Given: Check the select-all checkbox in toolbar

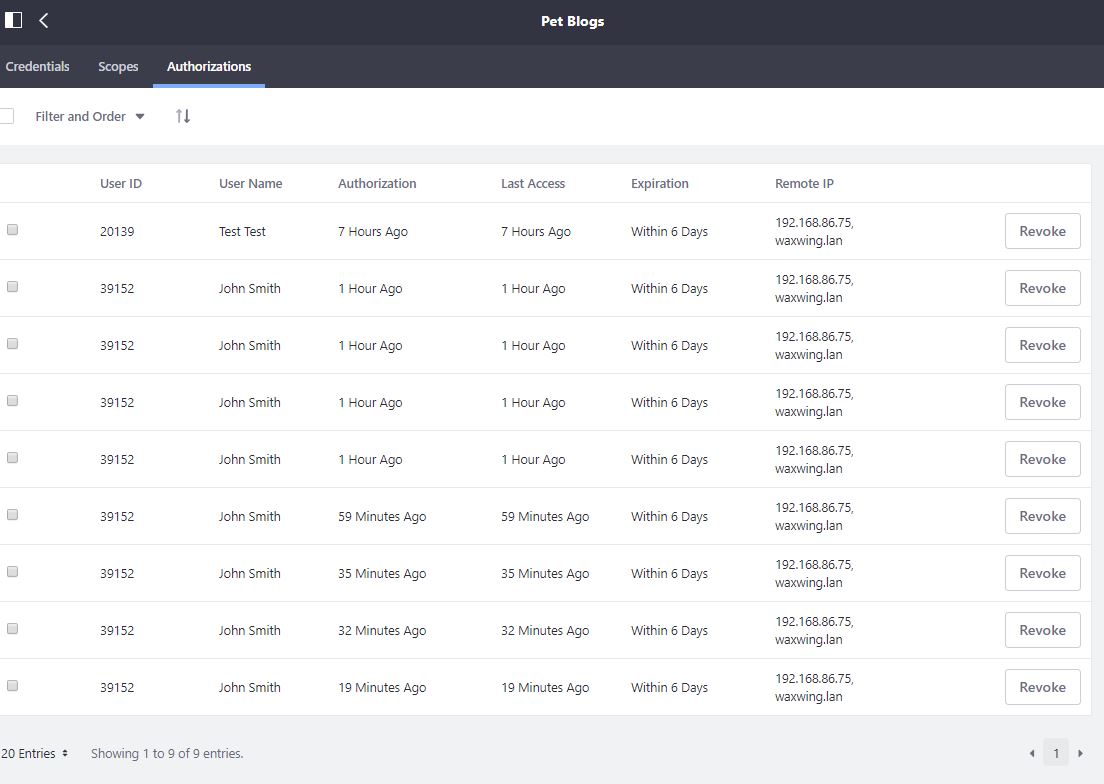Looking at the screenshot, I should [x=7, y=116].
